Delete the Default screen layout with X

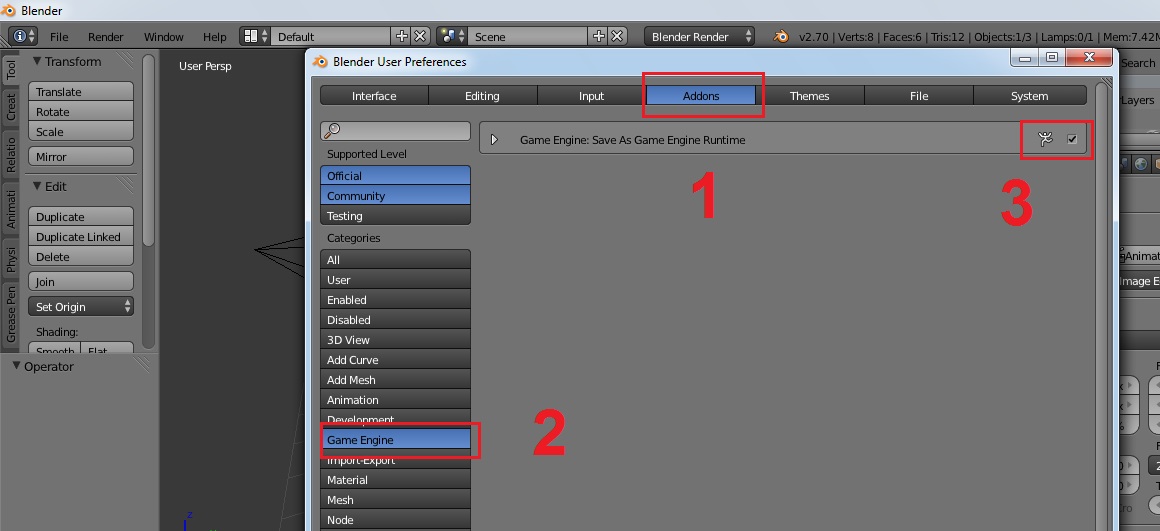(420, 36)
